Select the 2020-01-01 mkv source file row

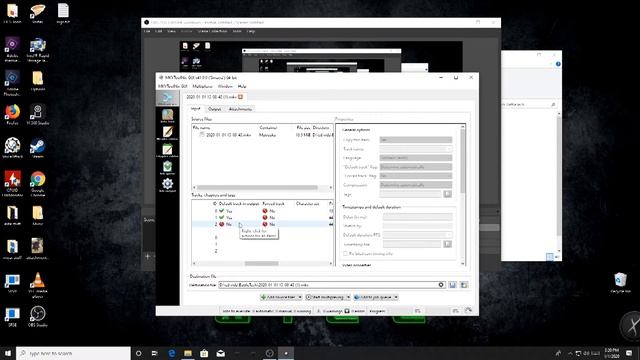(x=262, y=135)
